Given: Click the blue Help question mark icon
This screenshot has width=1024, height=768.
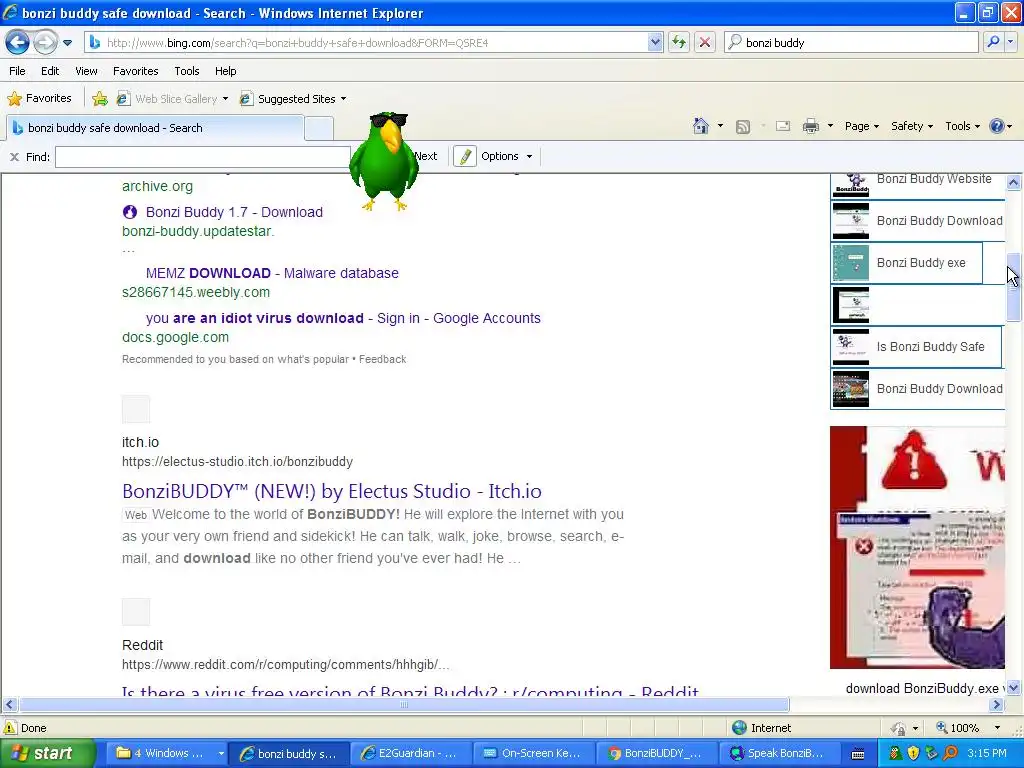Looking at the screenshot, I should (x=997, y=126).
